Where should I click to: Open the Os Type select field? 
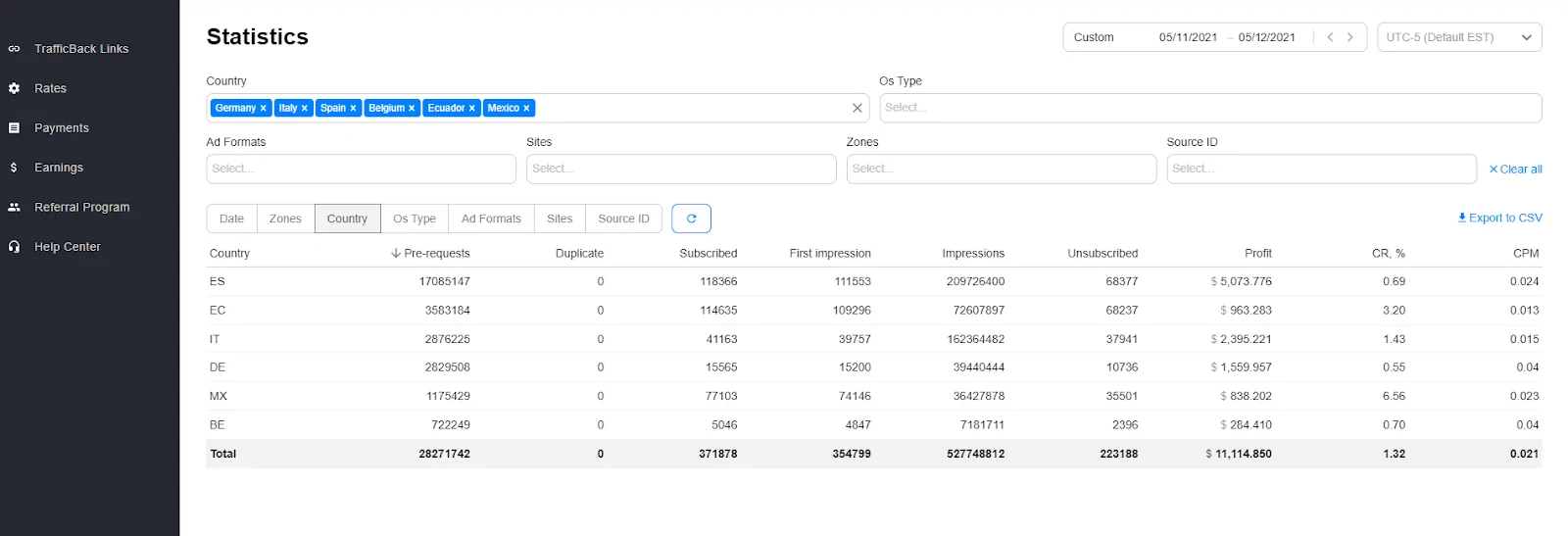[x=1209, y=108]
